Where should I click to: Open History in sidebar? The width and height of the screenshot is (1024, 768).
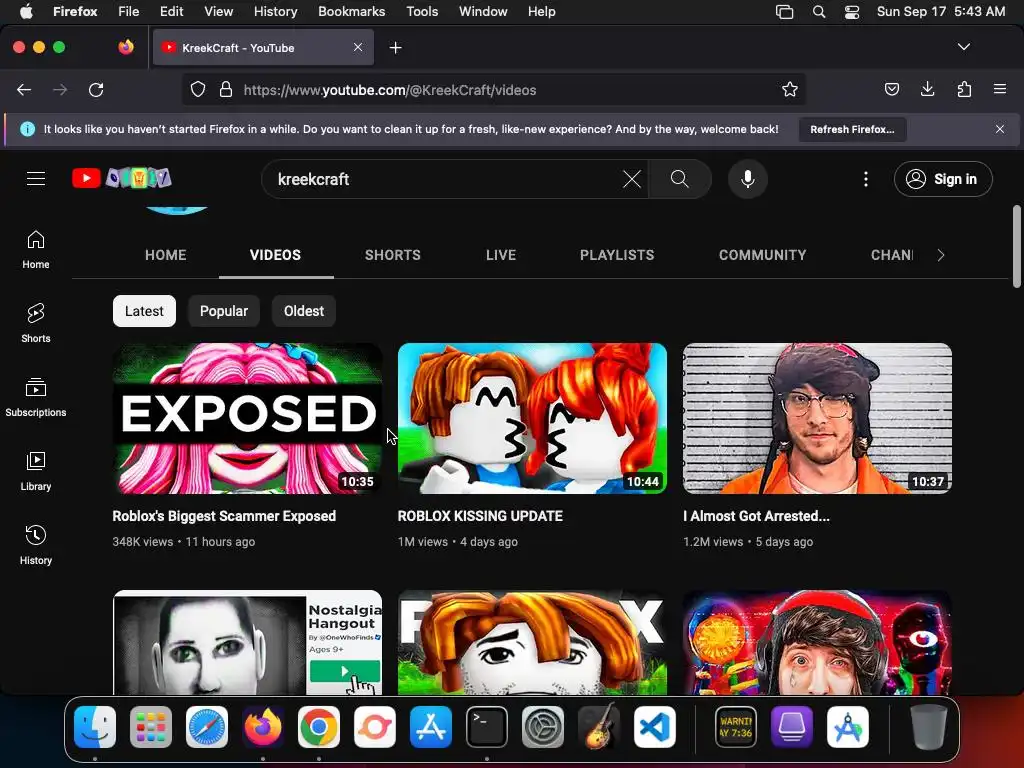(x=36, y=545)
